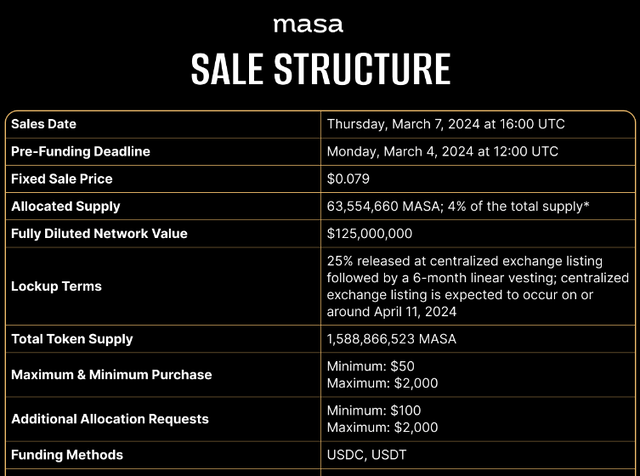Click the $0.079 price value
The image size is (640, 476).
click(349, 179)
